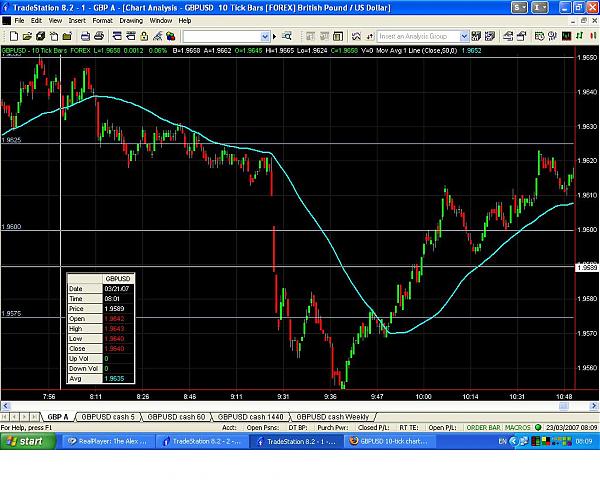The width and height of the screenshot is (600, 495).
Task: Open the Window menu
Action: click(x=161, y=21)
